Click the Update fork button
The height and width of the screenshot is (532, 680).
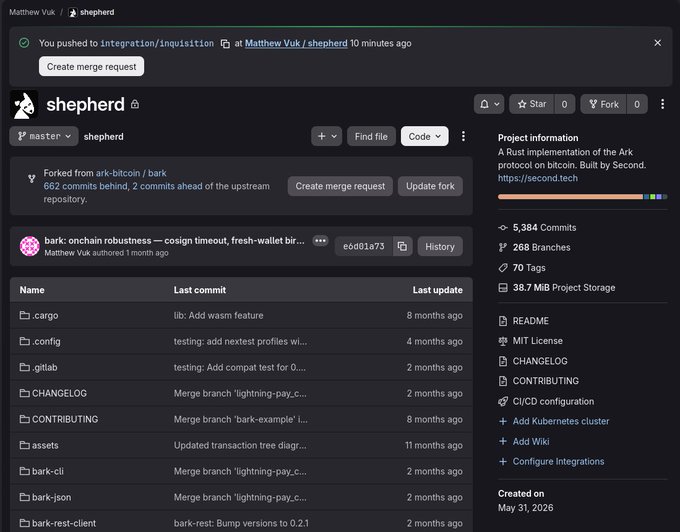point(430,186)
